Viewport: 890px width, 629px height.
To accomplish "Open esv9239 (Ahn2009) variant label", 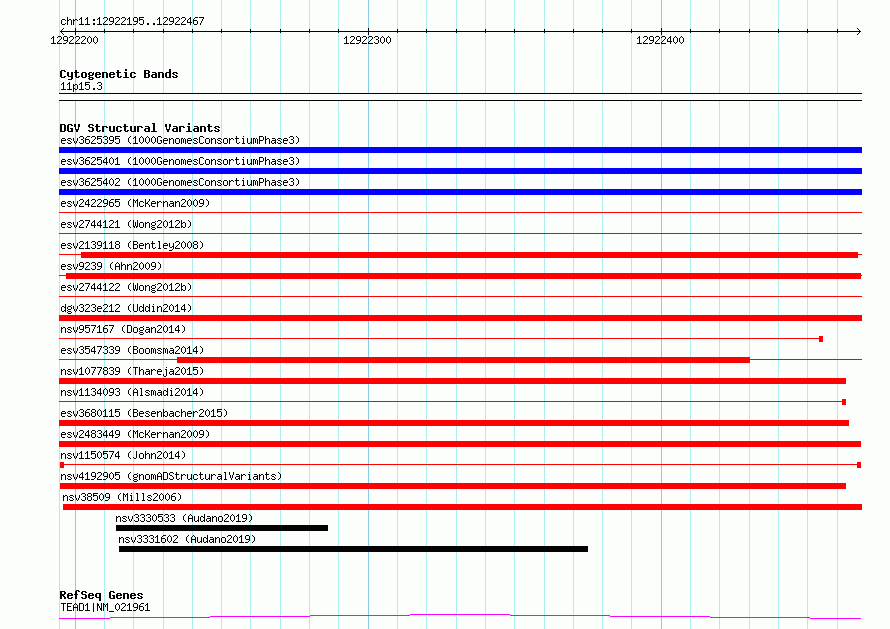I will click(x=111, y=266).
